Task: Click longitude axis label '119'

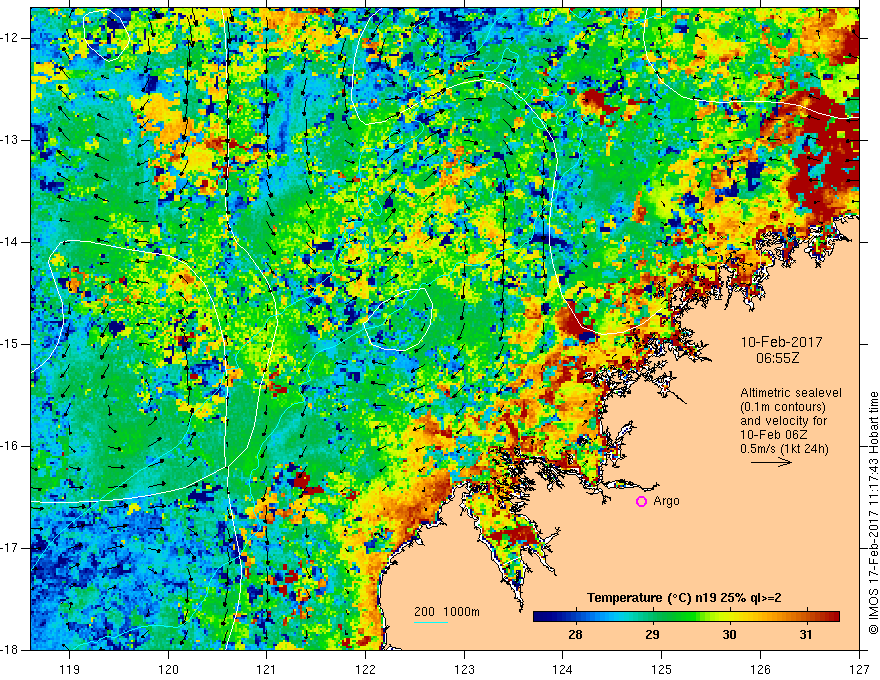Action: click(x=70, y=670)
